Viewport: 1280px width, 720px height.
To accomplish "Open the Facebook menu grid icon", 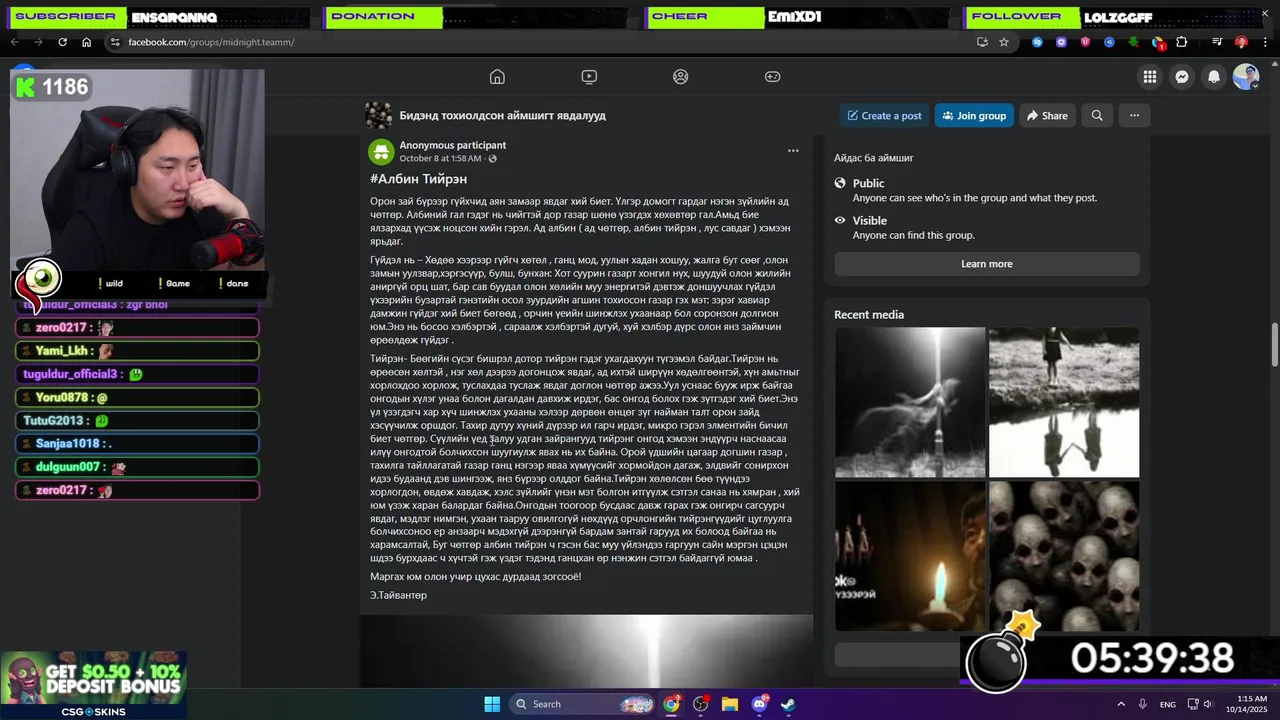I will coord(1150,77).
